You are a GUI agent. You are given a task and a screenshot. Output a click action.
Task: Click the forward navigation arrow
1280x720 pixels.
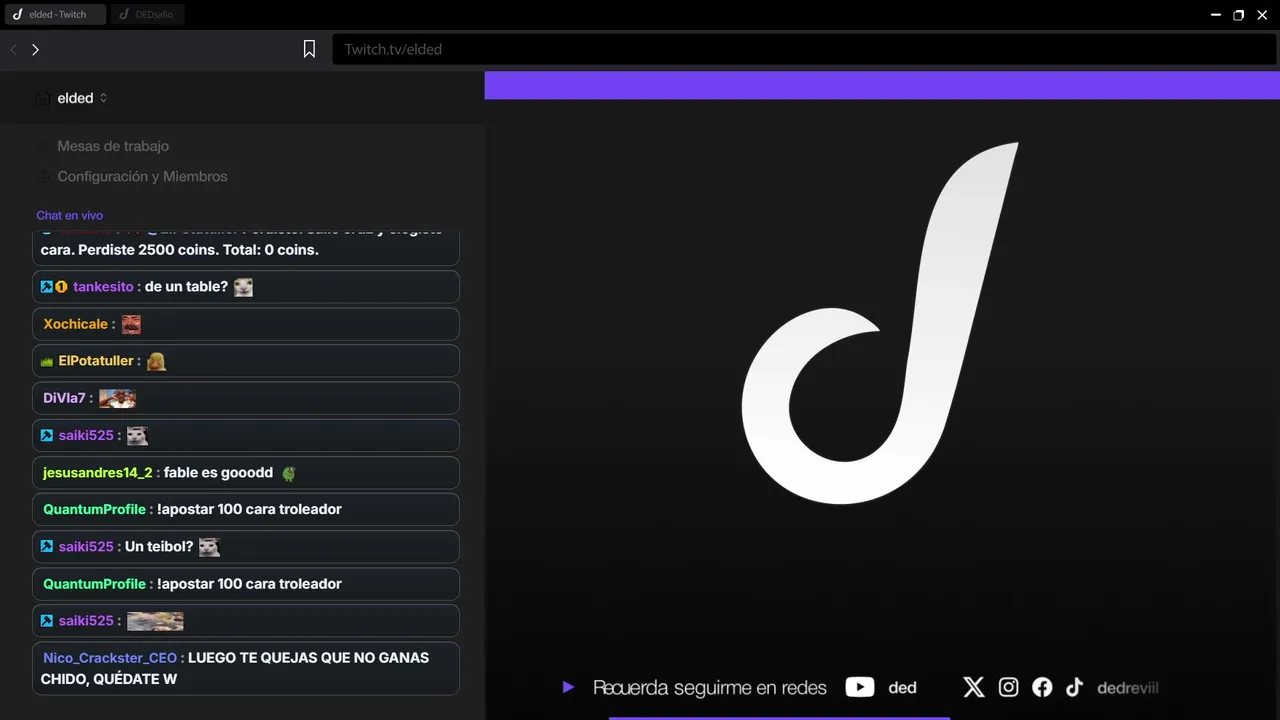[x=35, y=49]
